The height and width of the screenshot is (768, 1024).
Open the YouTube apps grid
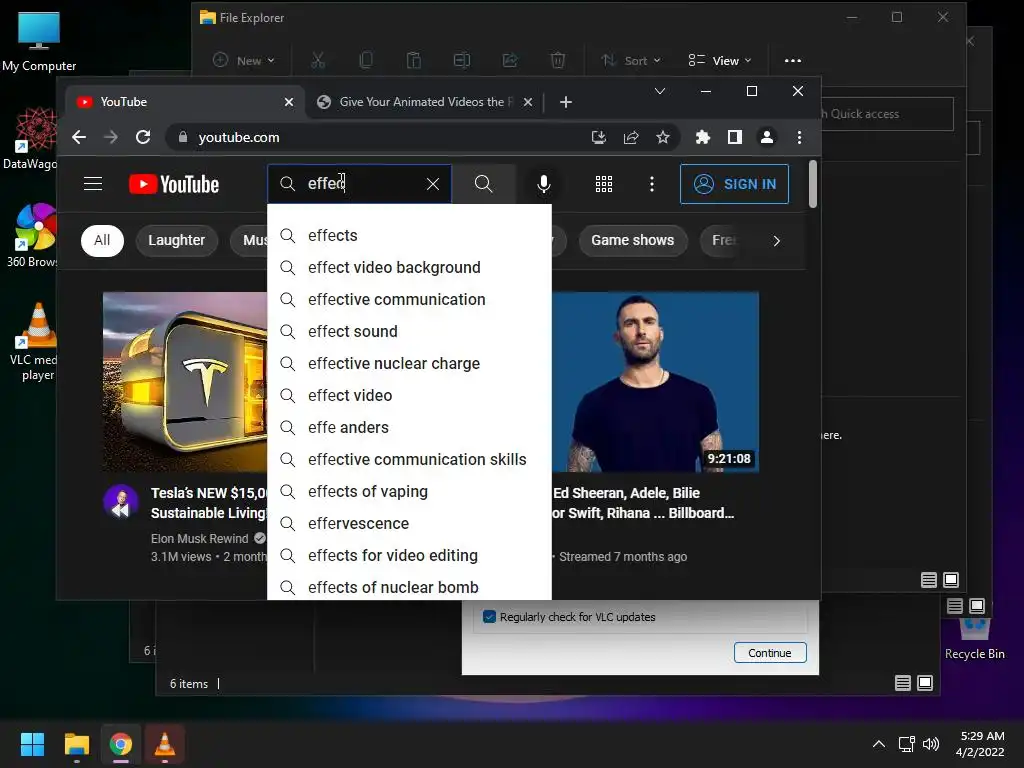click(603, 184)
